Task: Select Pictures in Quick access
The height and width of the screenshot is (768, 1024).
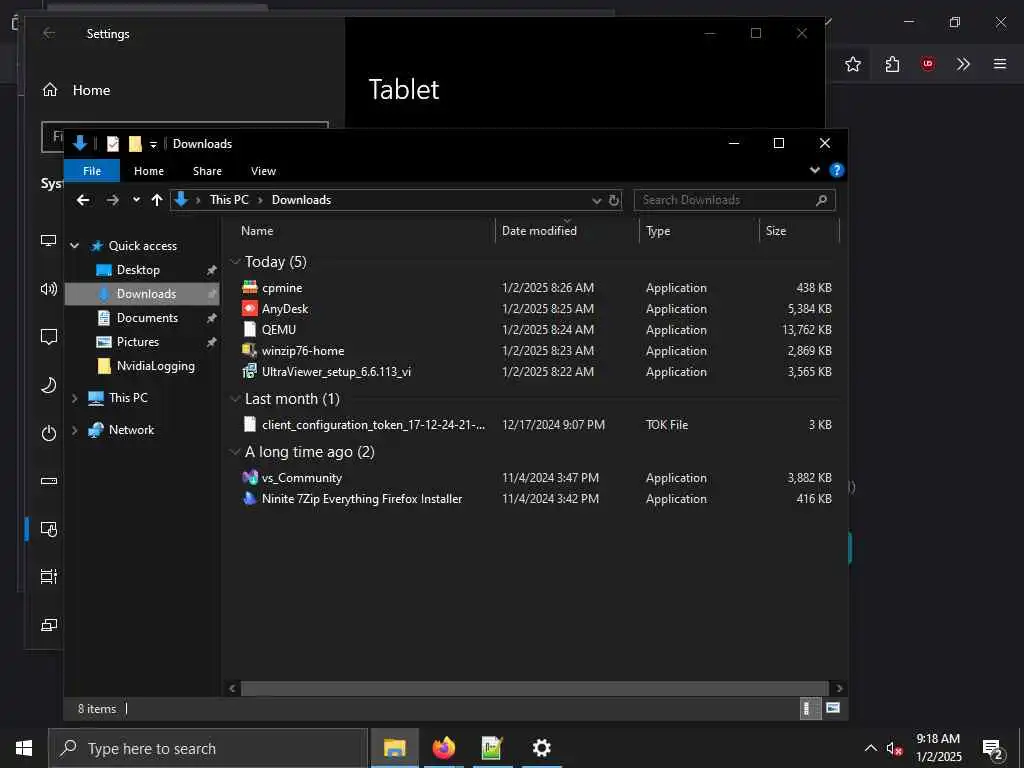Action: (x=138, y=342)
